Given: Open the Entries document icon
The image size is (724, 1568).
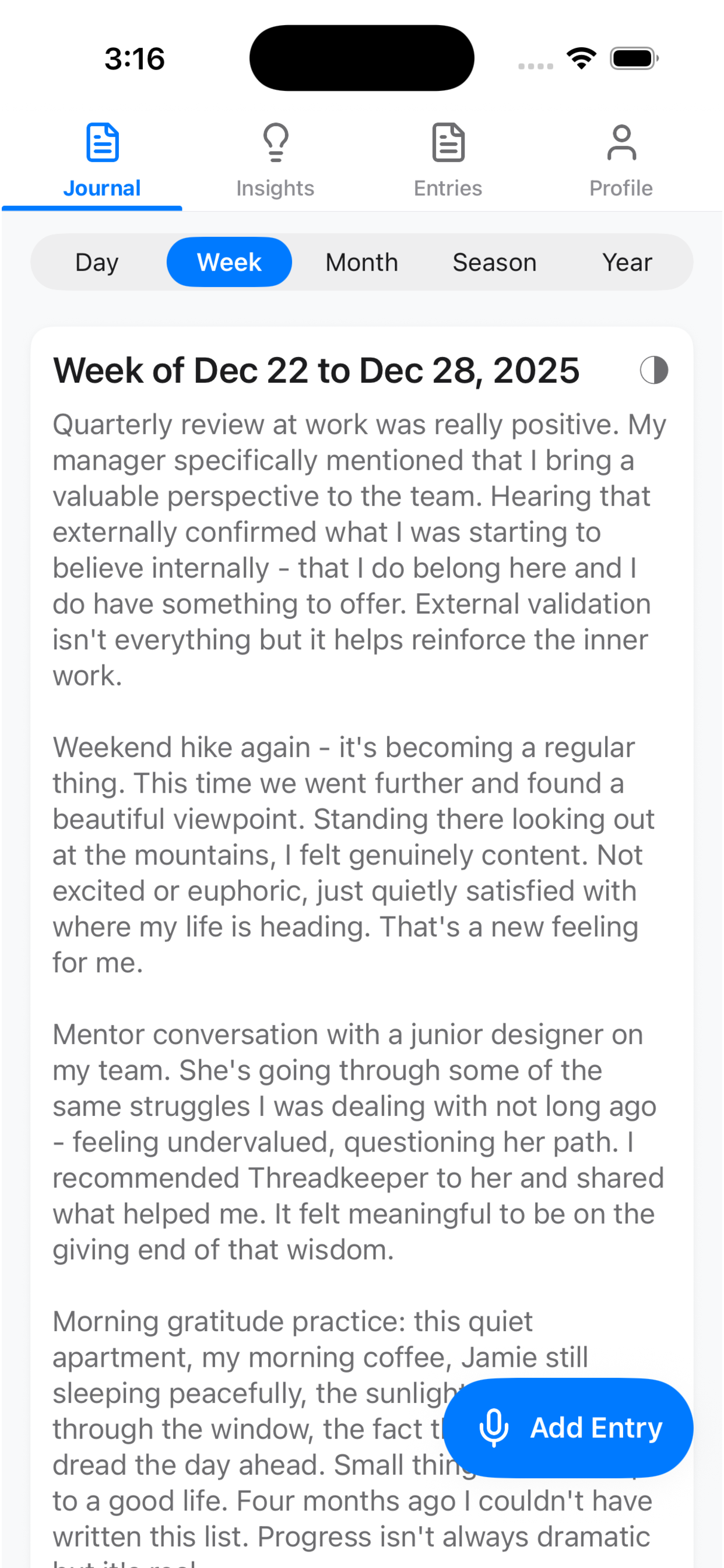Looking at the screenshot, I should (448, 142).
